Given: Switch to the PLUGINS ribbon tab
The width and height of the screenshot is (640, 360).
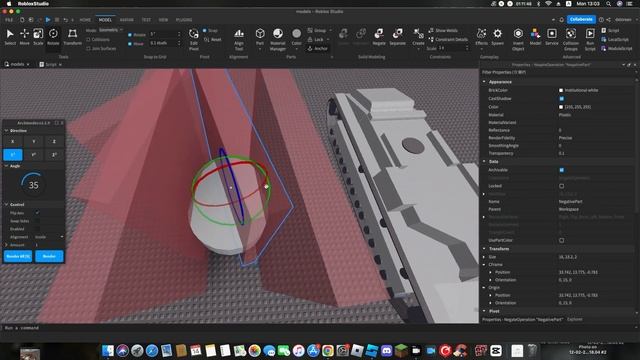Looking at the screenshot, I should 184,20.
